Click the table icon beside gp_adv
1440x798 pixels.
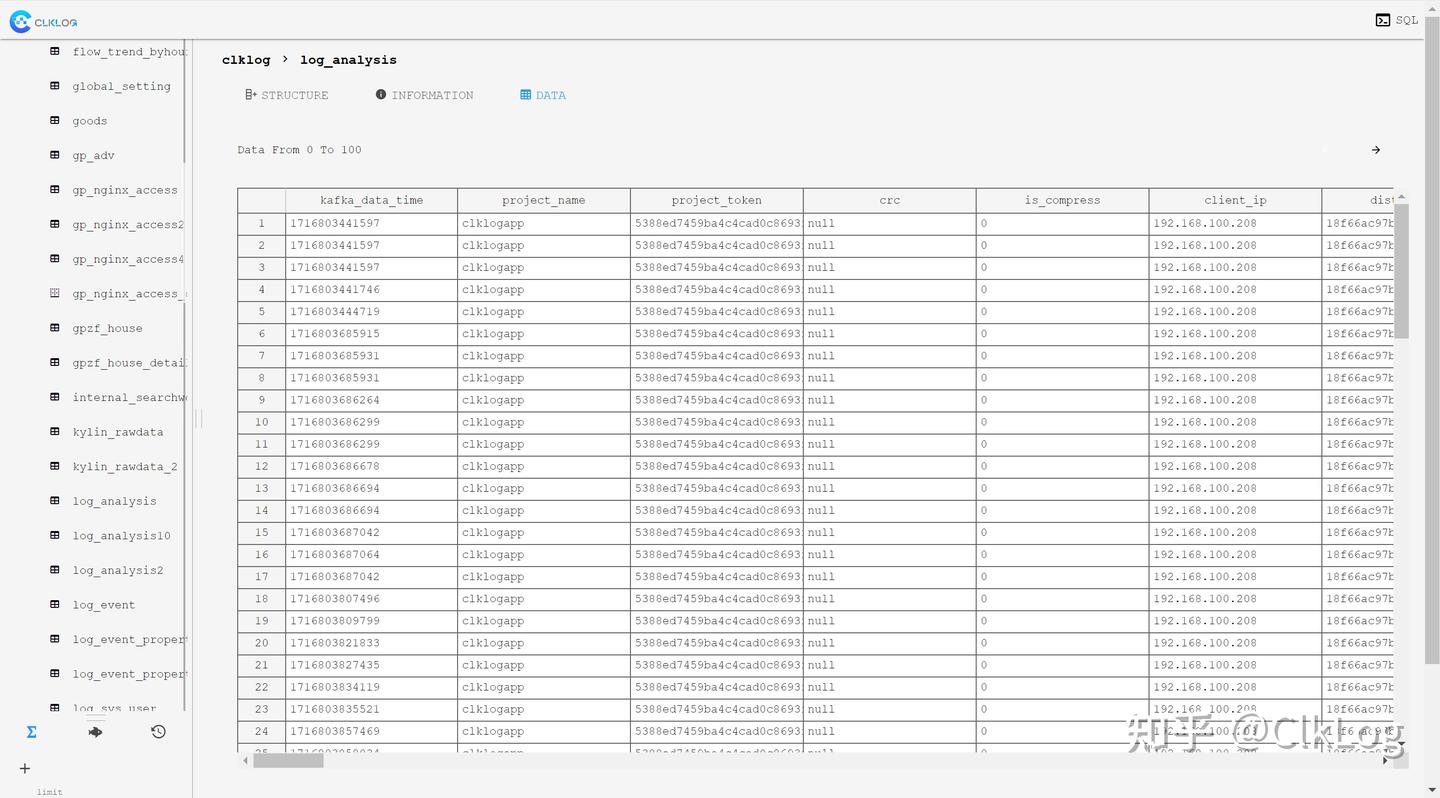pyautogui.click(x=55, y=155)
